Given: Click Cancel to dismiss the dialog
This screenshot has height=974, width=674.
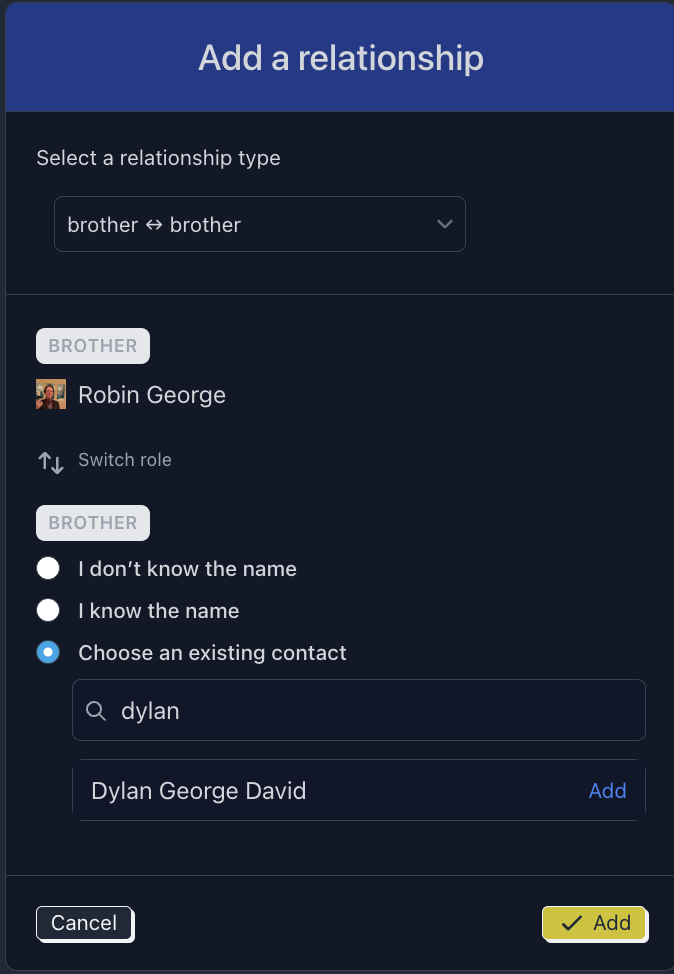Looking at the screenshot, I should (x=85, y=923).
